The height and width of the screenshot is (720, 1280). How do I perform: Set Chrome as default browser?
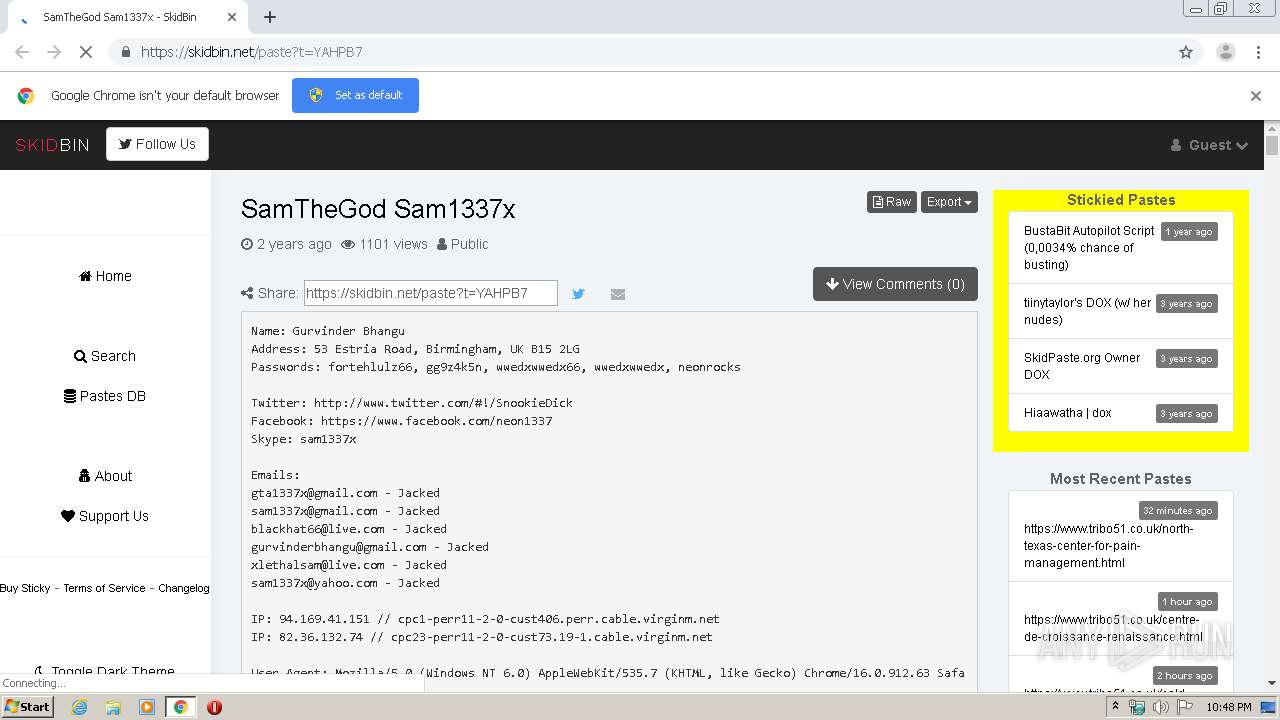[355, 95]
